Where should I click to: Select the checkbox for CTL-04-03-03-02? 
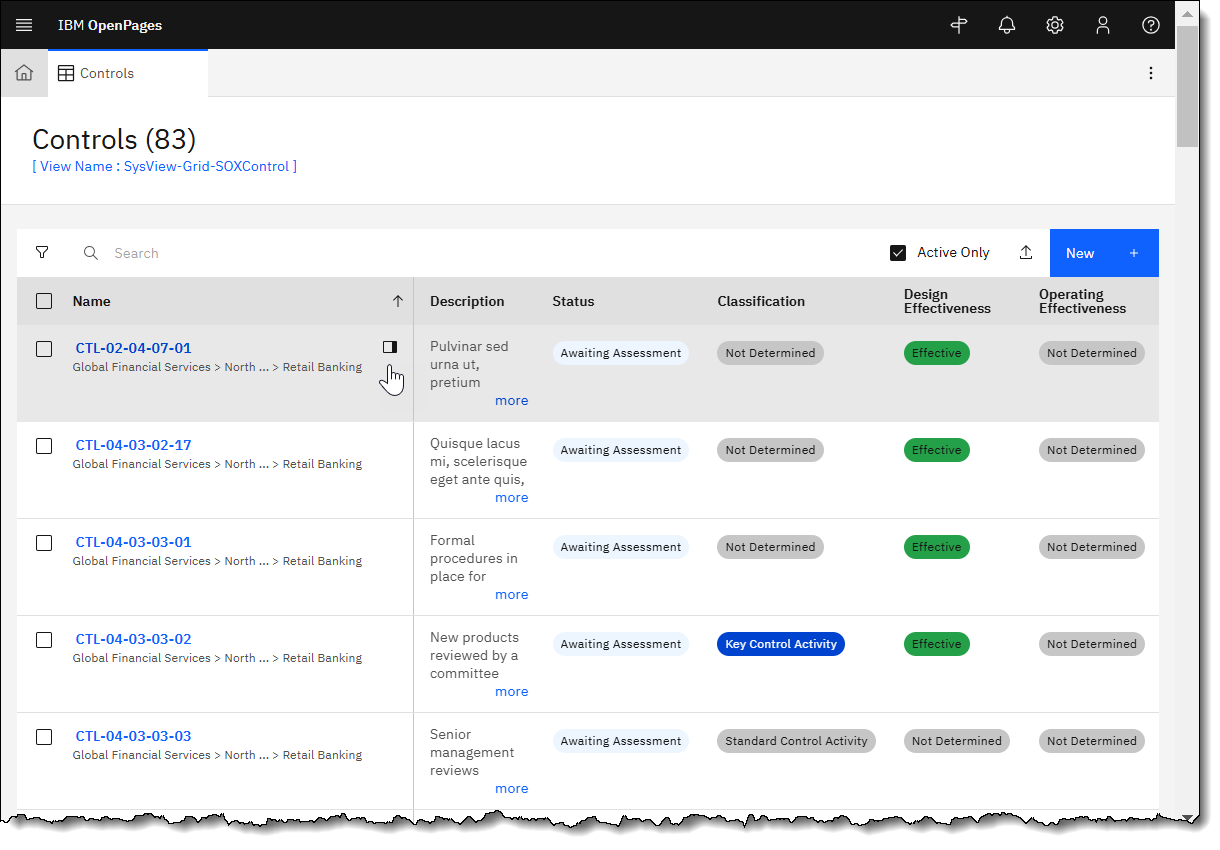point(44,640)
